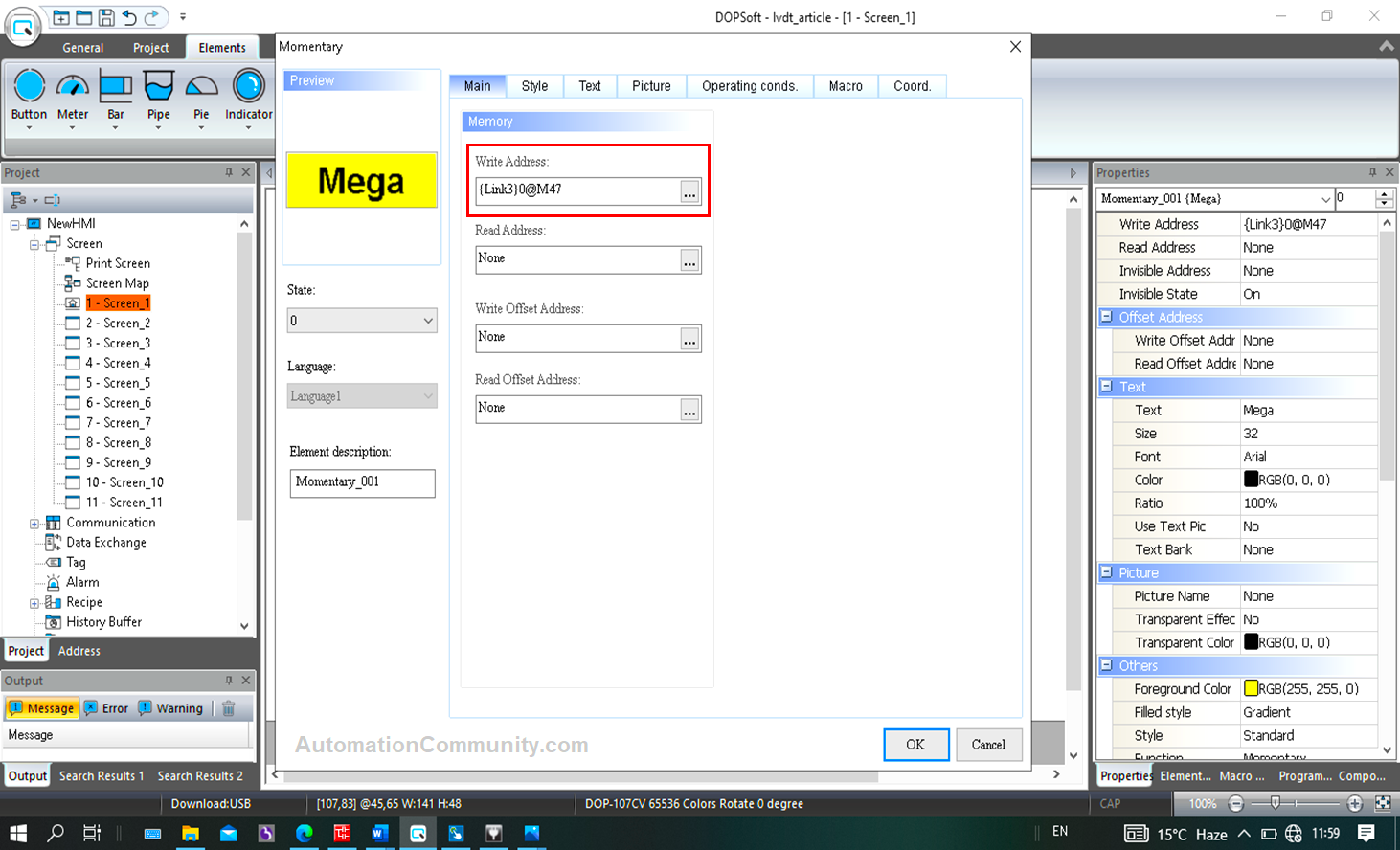Click the Write Address browse button
Viewport: 1400px width, 850px height.
689,191
